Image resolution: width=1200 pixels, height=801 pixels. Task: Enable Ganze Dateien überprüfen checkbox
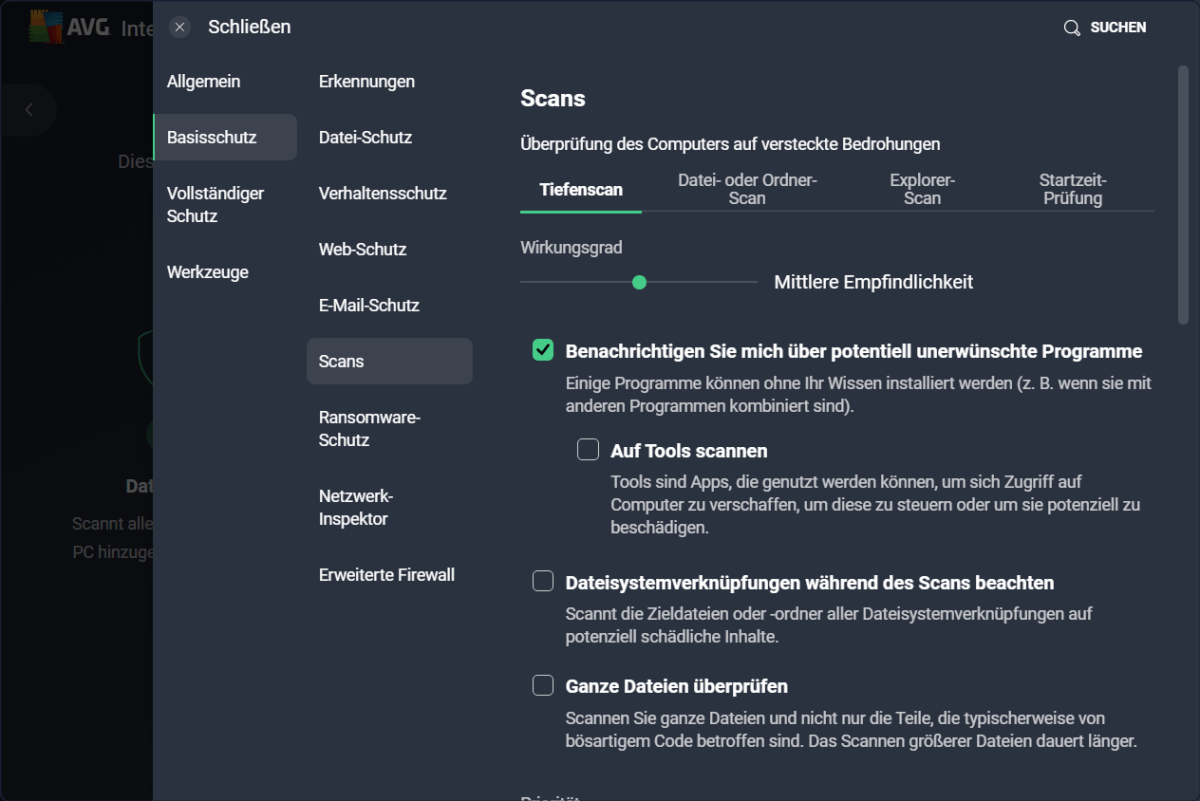(543, 685)
